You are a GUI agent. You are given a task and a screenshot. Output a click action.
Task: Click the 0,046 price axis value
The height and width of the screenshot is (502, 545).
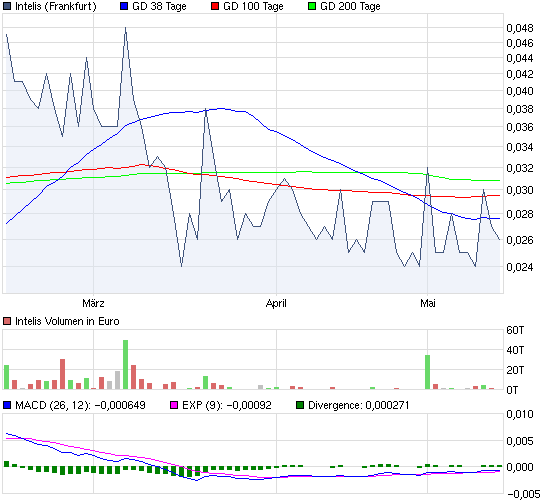(520, 43)
